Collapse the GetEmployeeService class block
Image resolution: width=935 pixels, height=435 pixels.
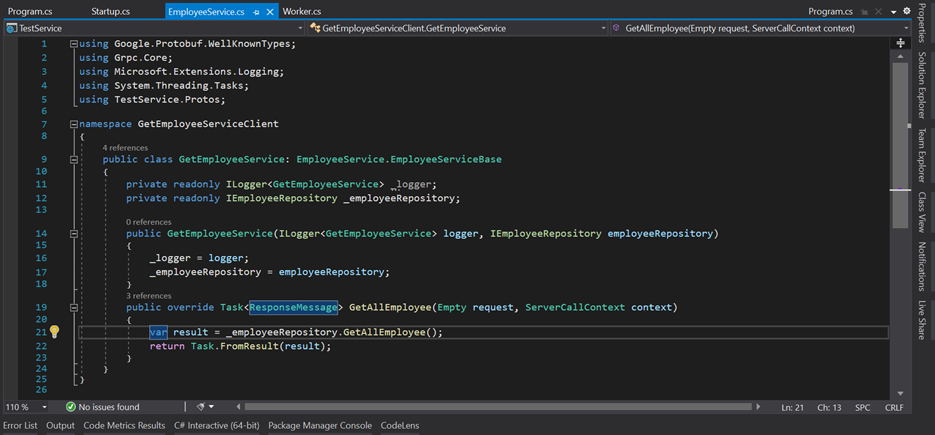pyautogui.click(x=74, y=159)
